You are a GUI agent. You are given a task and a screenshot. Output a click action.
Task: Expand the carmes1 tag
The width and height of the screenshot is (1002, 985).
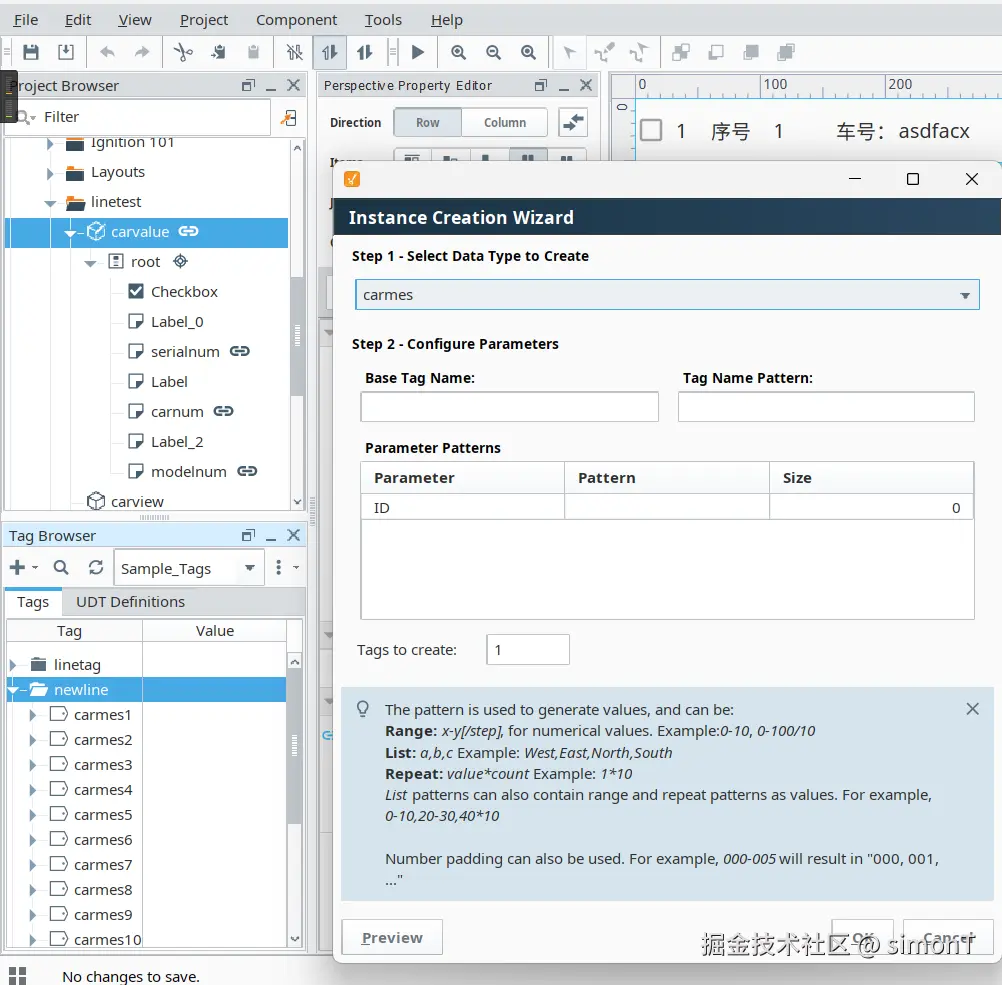click(33, 715)
